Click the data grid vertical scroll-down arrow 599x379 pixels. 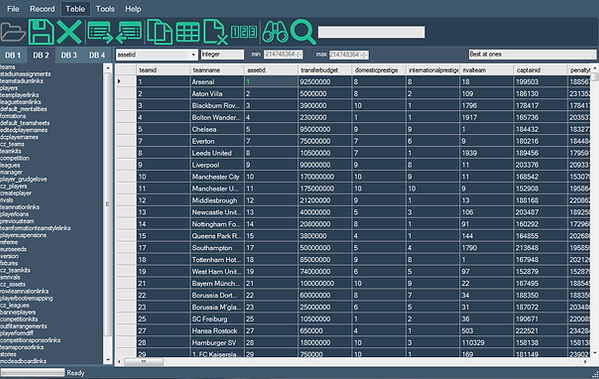pyautogui.click(x=594, y=352)
